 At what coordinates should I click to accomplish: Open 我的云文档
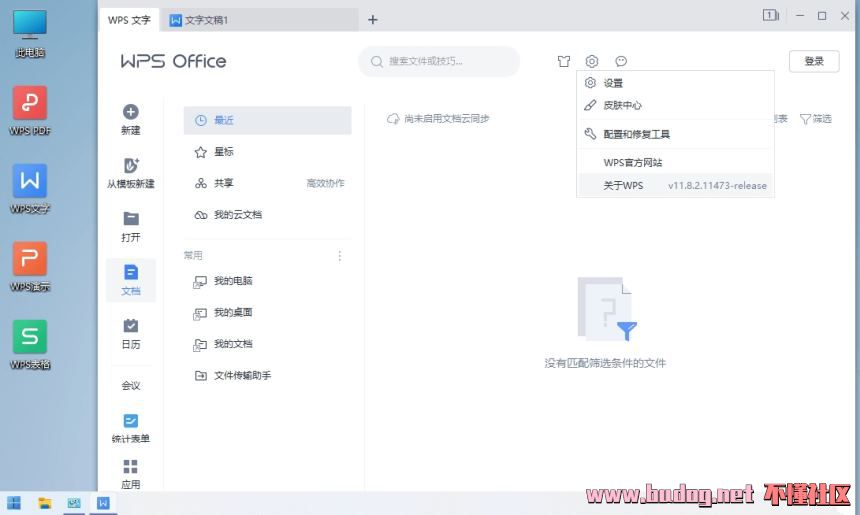(x=268, y=214)
